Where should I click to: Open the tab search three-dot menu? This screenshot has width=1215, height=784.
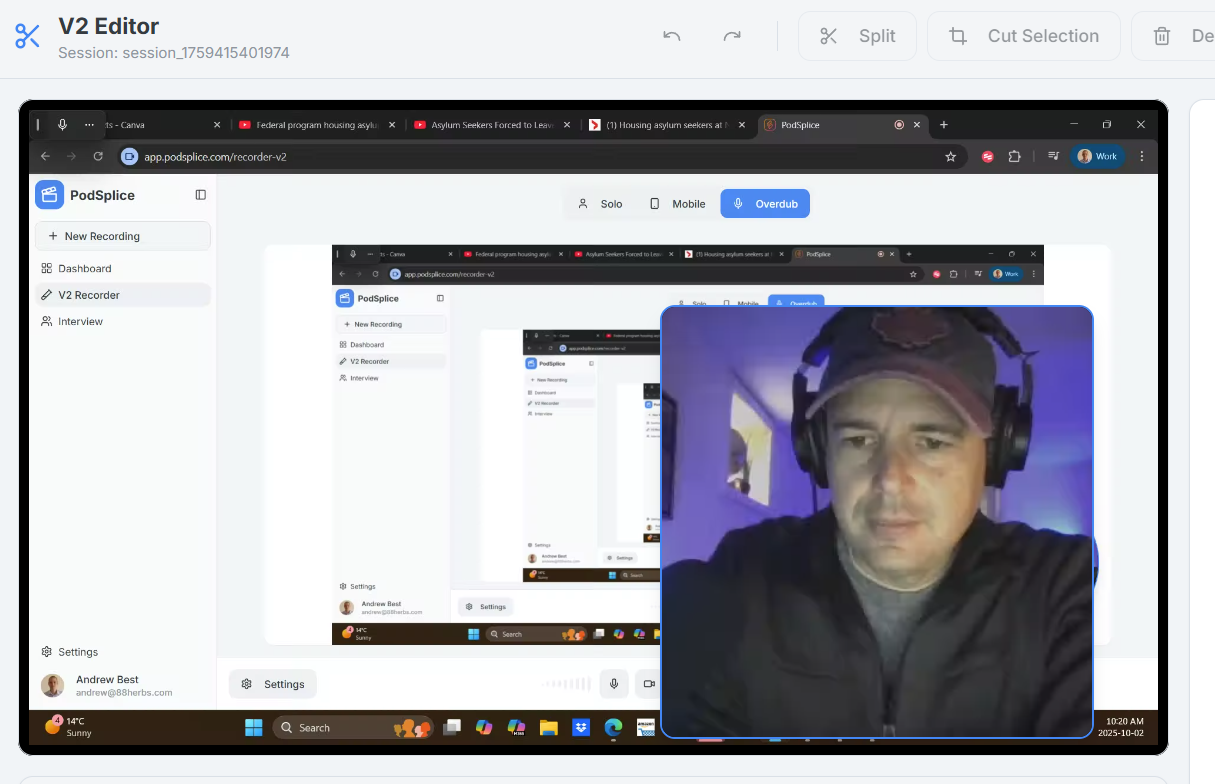[89, 125]
